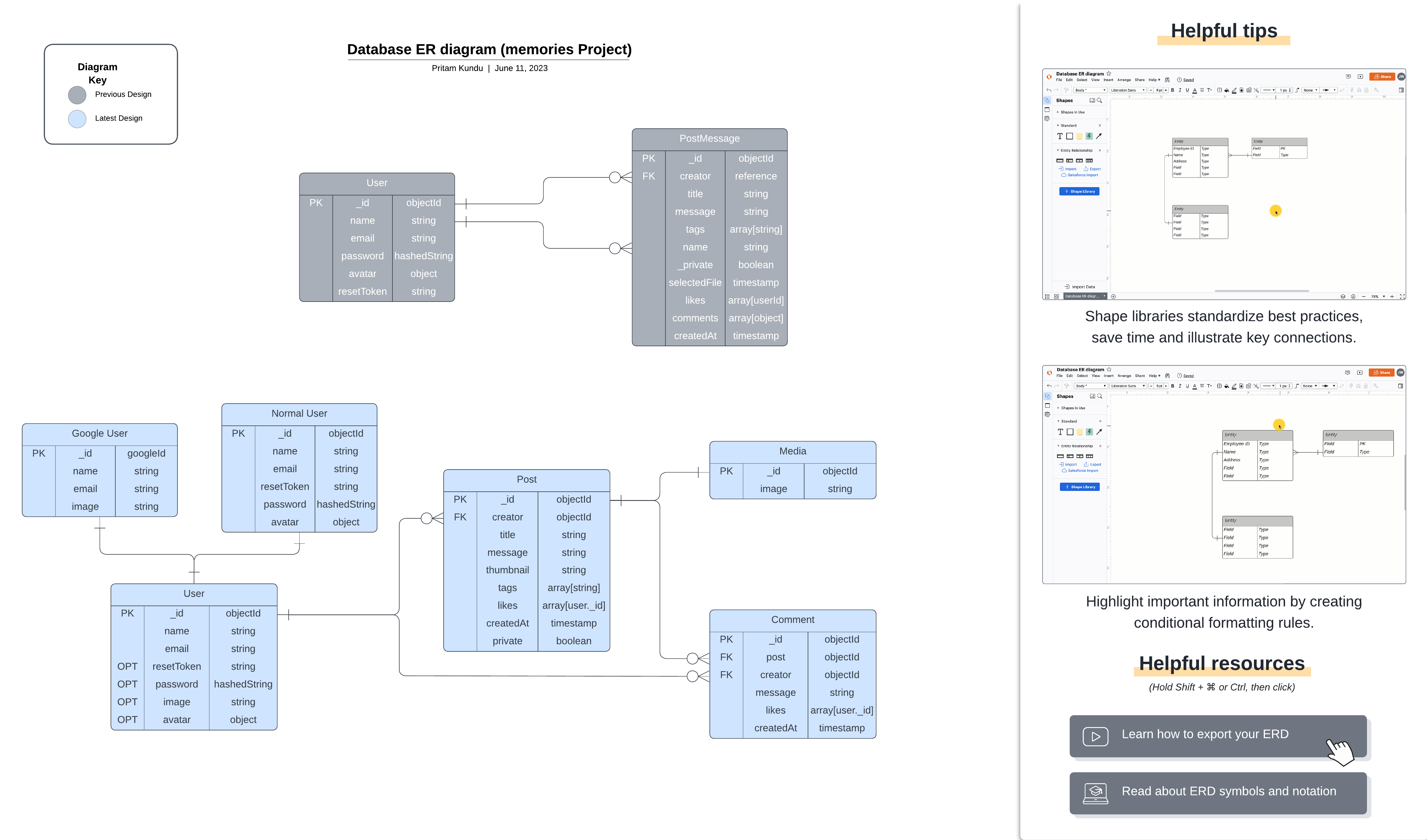Toggle Italic text formatting
This screenshot has width=1427, height=840.
(1179, 90)
